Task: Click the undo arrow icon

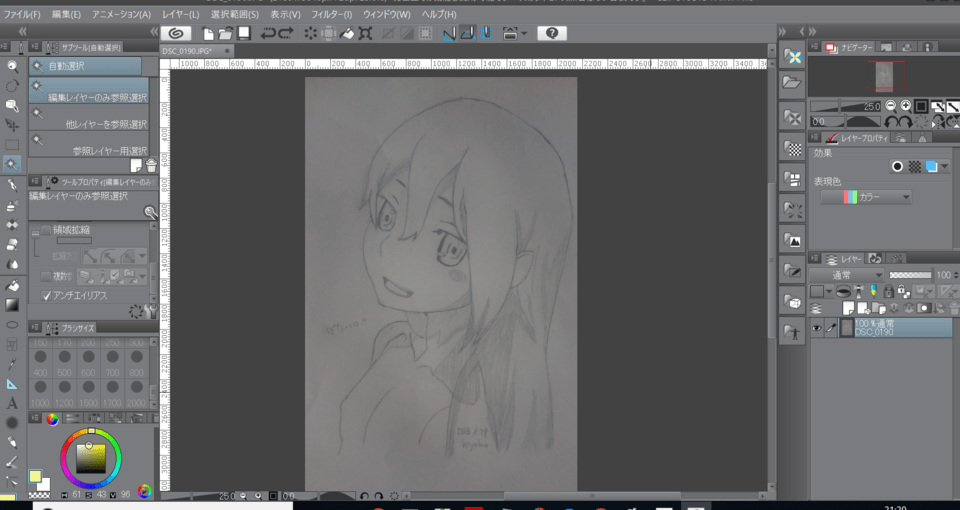Action: (x=268, y=33)
